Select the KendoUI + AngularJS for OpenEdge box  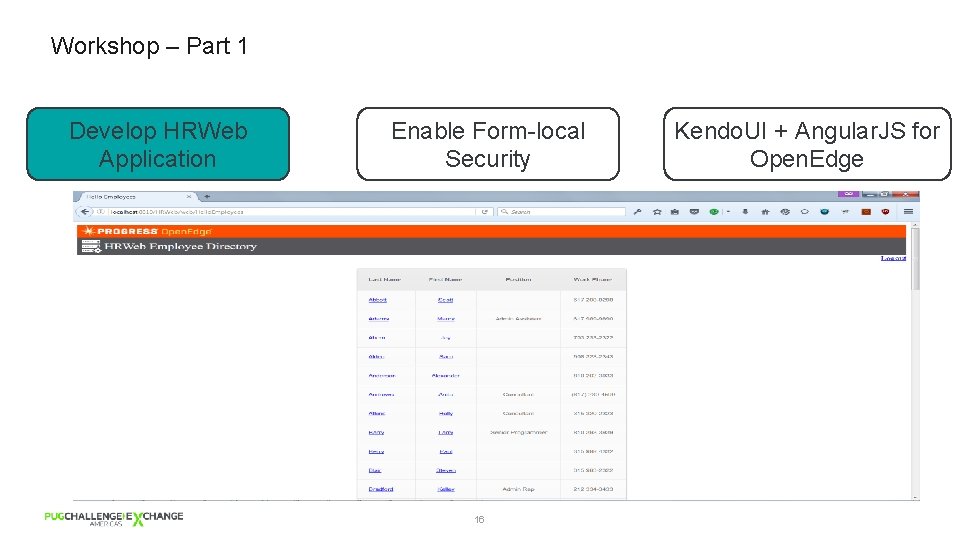807,144
